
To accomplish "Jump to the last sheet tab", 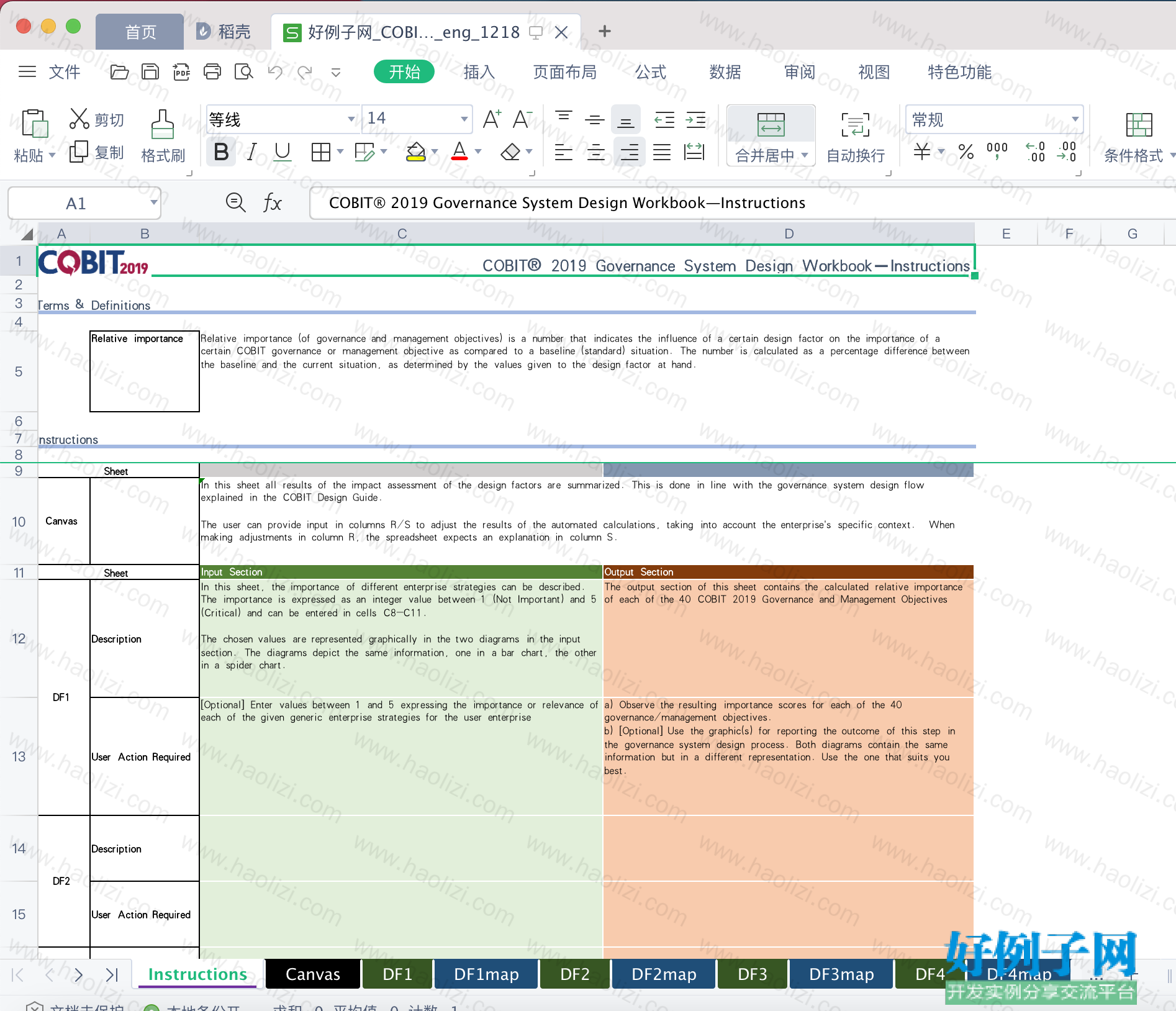I will pos(112,974).
